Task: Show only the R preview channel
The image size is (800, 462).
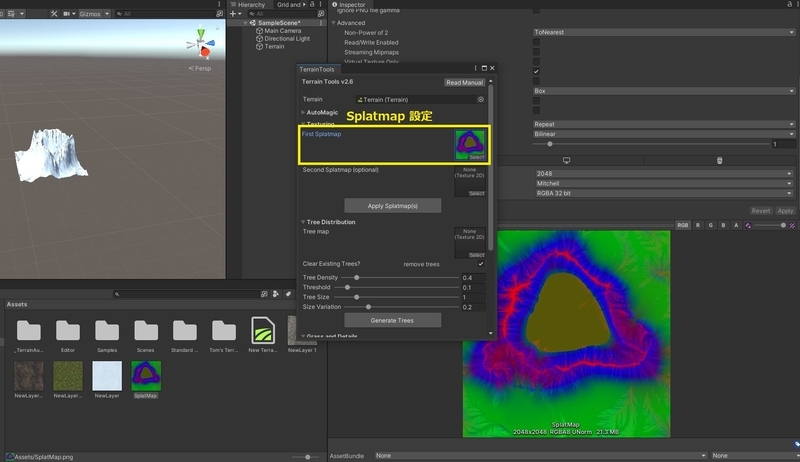Action: pyautogui.click(x=698, y=225)
